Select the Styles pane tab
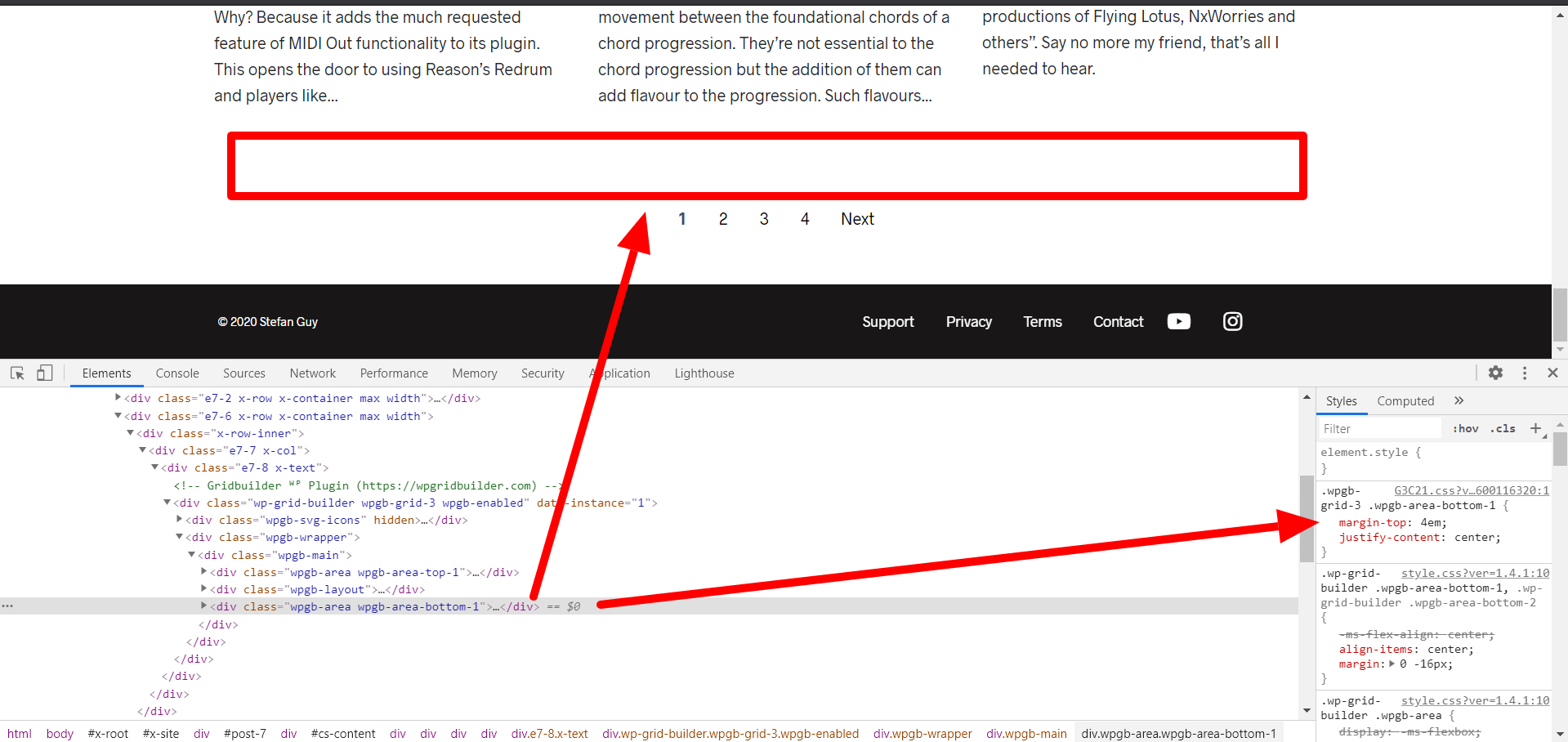 [x=1341, y=401]
